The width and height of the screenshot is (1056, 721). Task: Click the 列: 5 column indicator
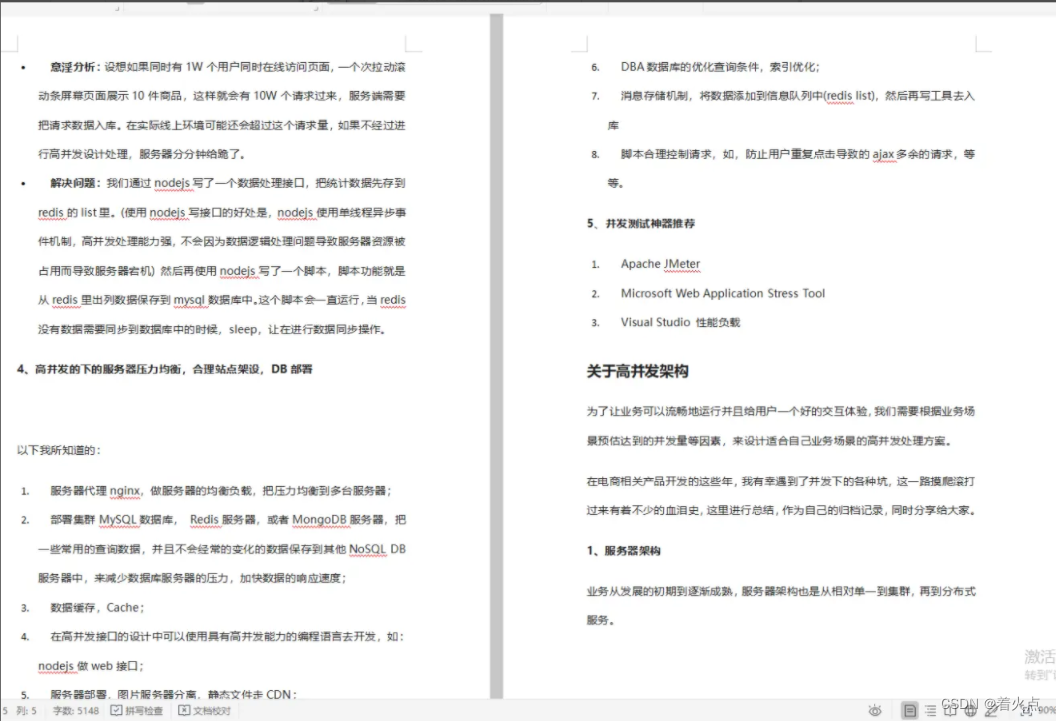pyautogui.click(x=26, y=710)
